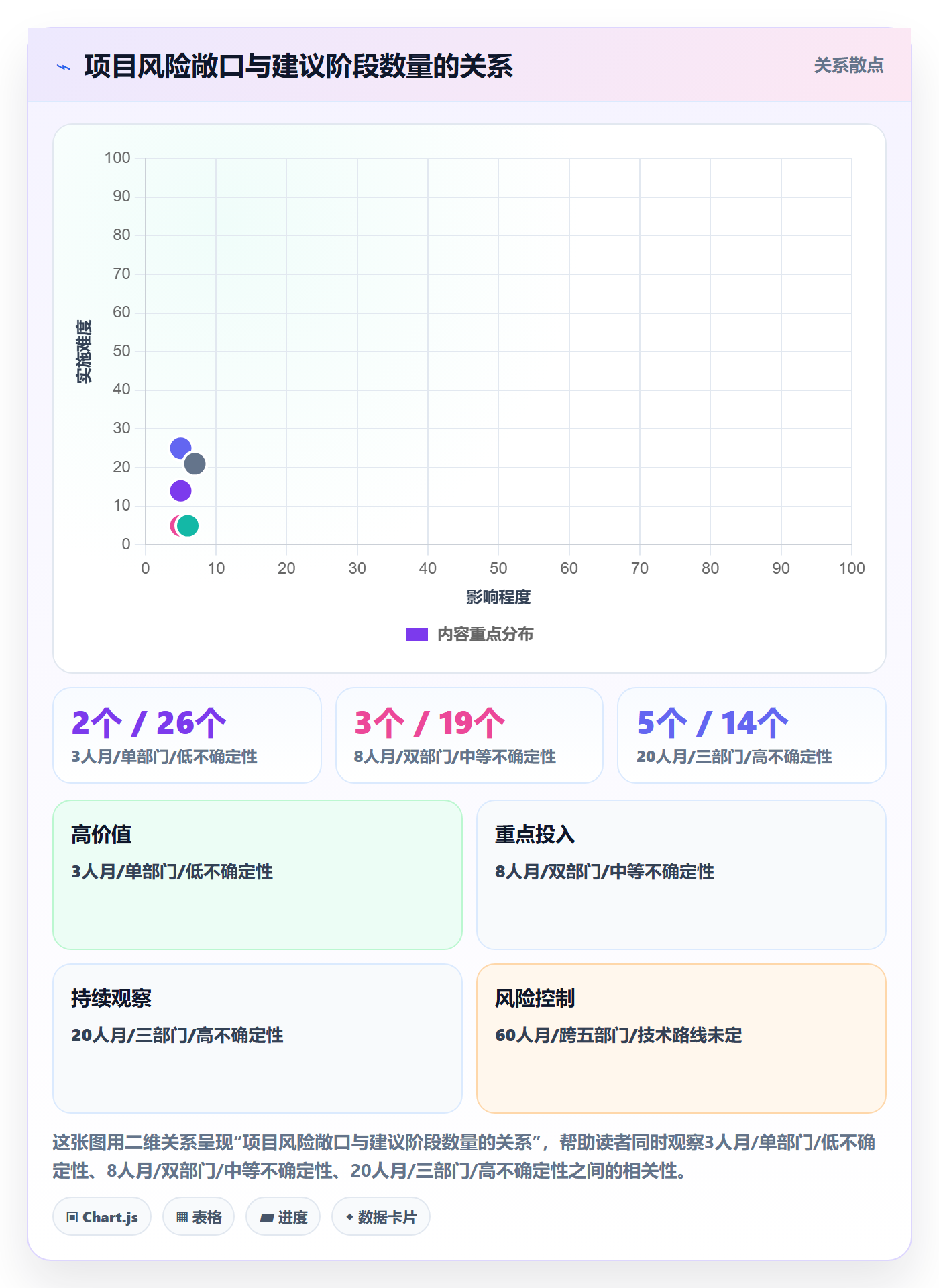Click the 5个 / 14个 stat value
Screen dimensions: 939x1288
click(x=712, y=722)
